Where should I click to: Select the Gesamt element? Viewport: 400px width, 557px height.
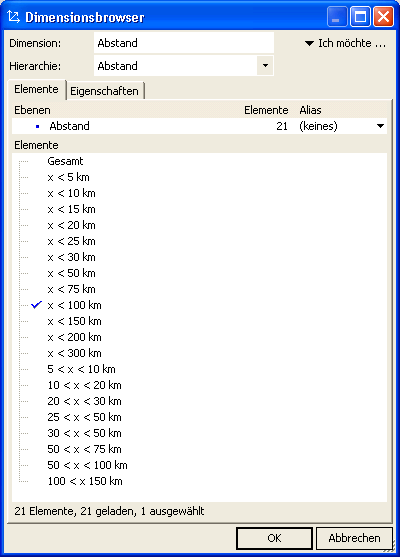[65, 161]
